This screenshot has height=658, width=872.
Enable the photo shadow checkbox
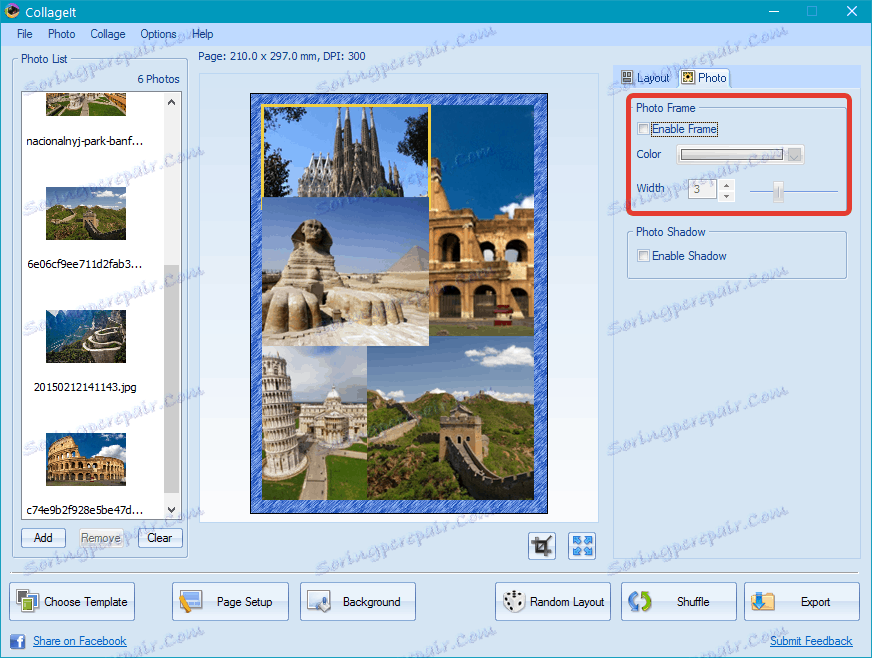pos(643,256)
